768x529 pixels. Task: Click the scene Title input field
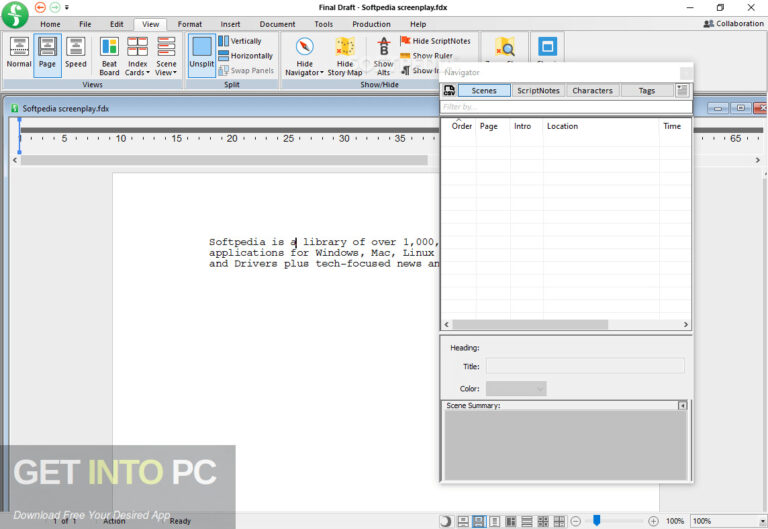click(585, 366)
